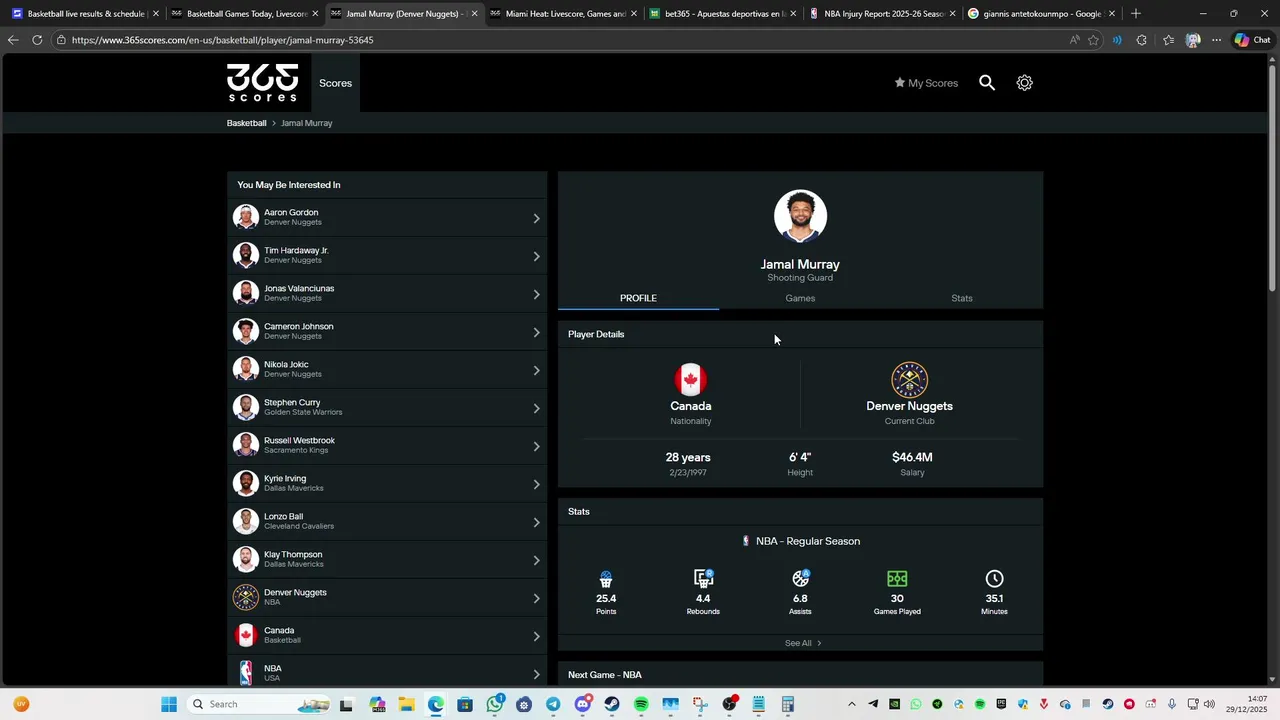Open Telegram from taskbar
This screenshot has height=720, width=1280.
pos(553,704)
